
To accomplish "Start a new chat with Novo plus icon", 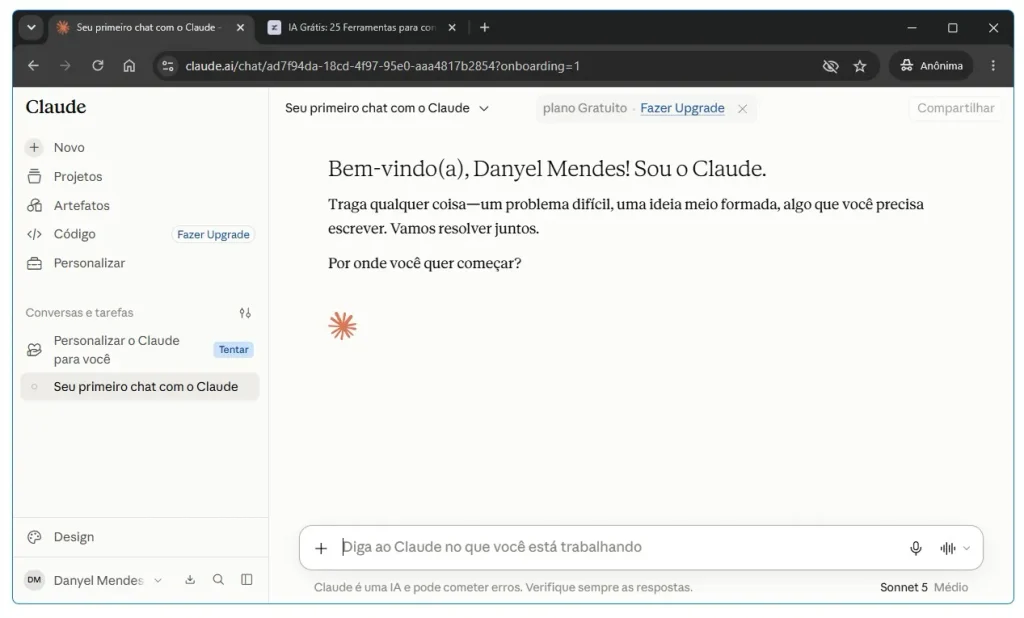I will pos(34,148).
